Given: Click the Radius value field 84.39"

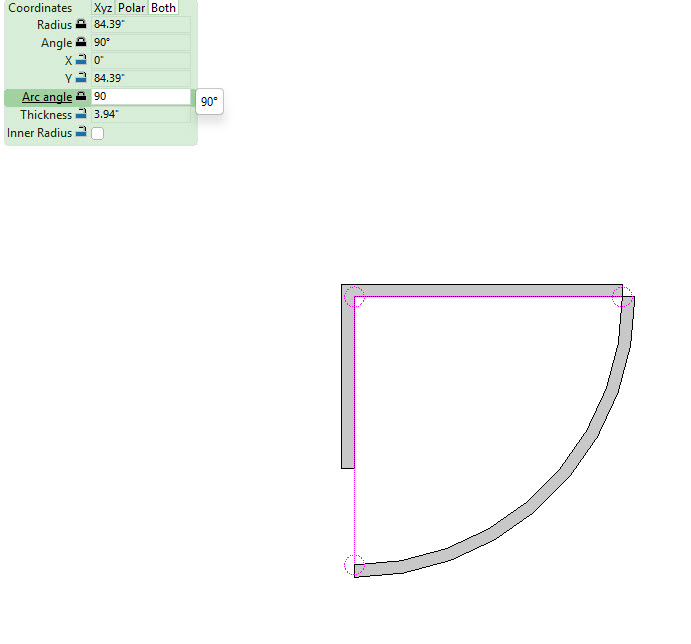Looking at the screenshot, I should click(141, 25).
